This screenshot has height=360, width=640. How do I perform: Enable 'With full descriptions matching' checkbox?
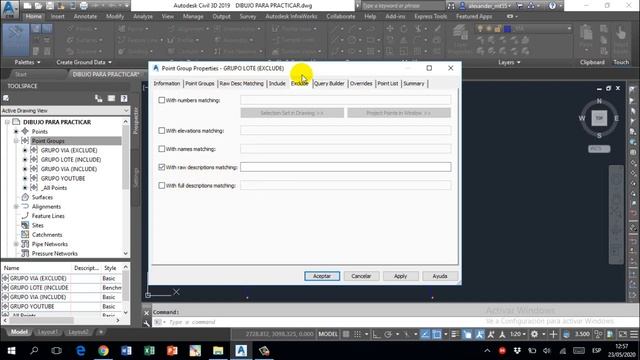(162, 185)
